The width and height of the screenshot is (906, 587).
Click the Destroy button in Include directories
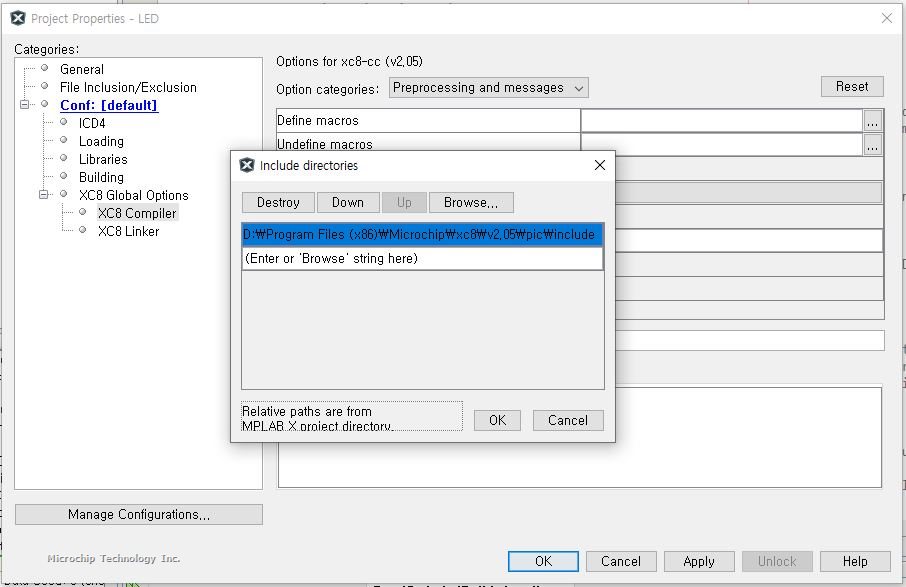click(278, 202)
